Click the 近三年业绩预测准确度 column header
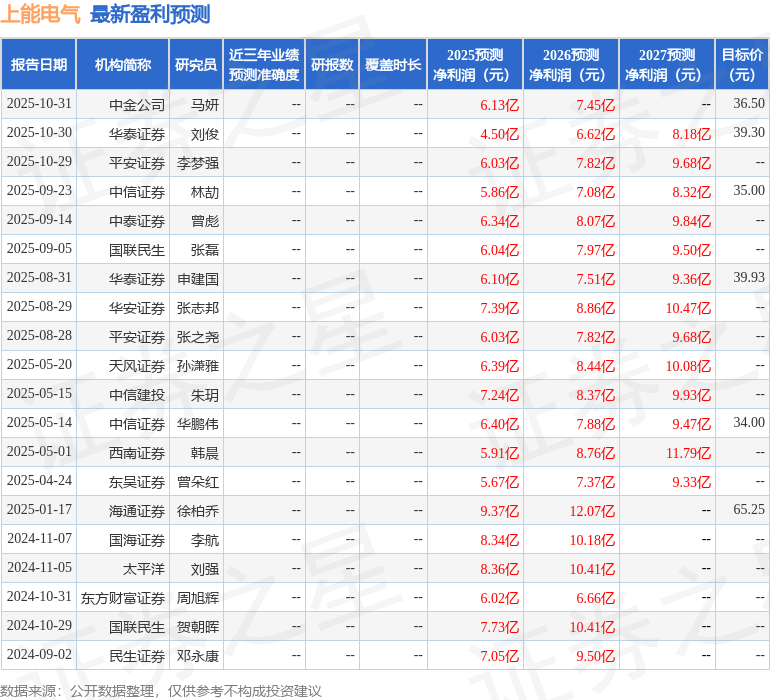Image resolution: width=770 pixels, height=700 pixels. coord(264,65)
